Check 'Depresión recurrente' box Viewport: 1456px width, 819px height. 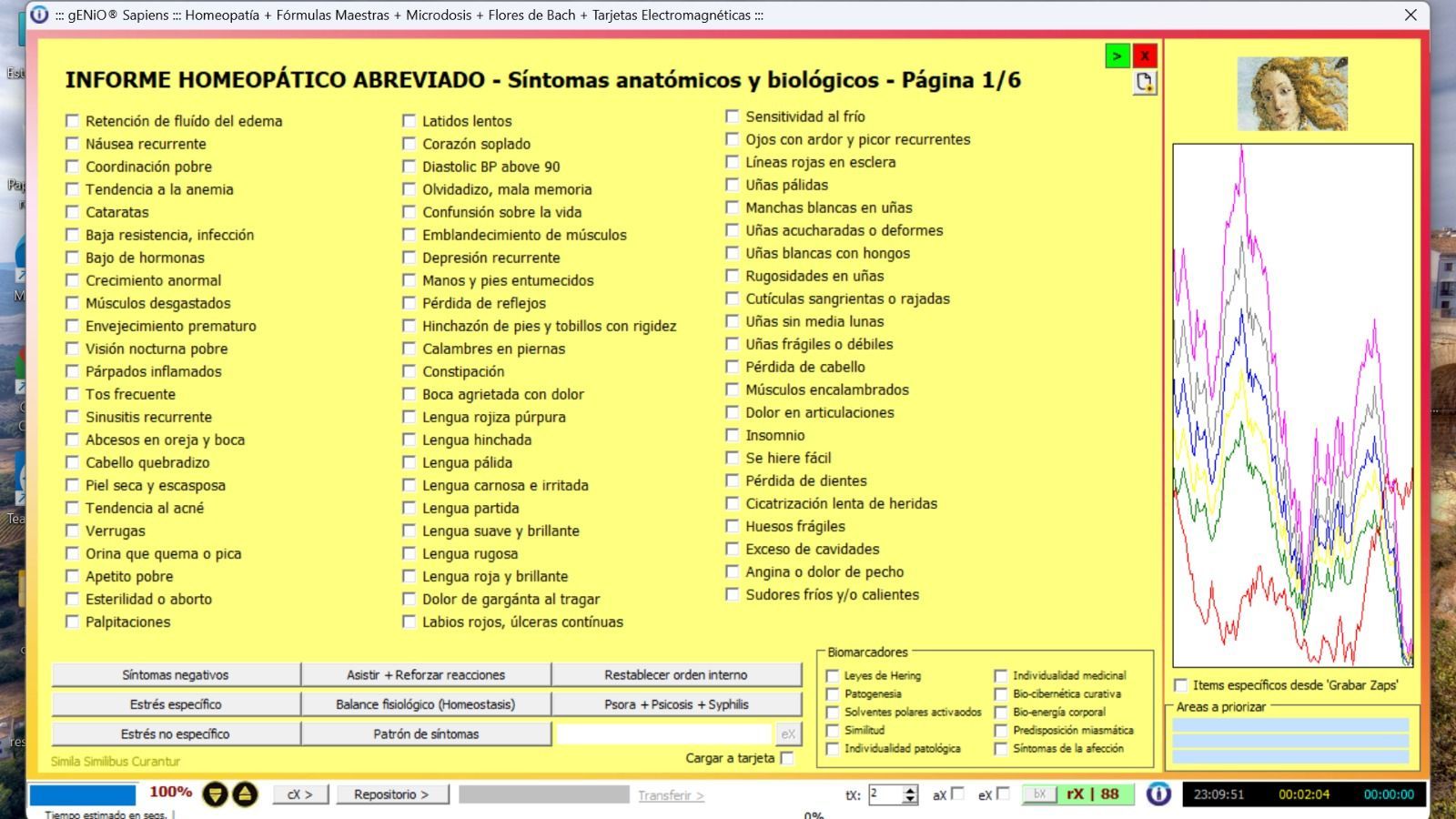pos(409,258)
